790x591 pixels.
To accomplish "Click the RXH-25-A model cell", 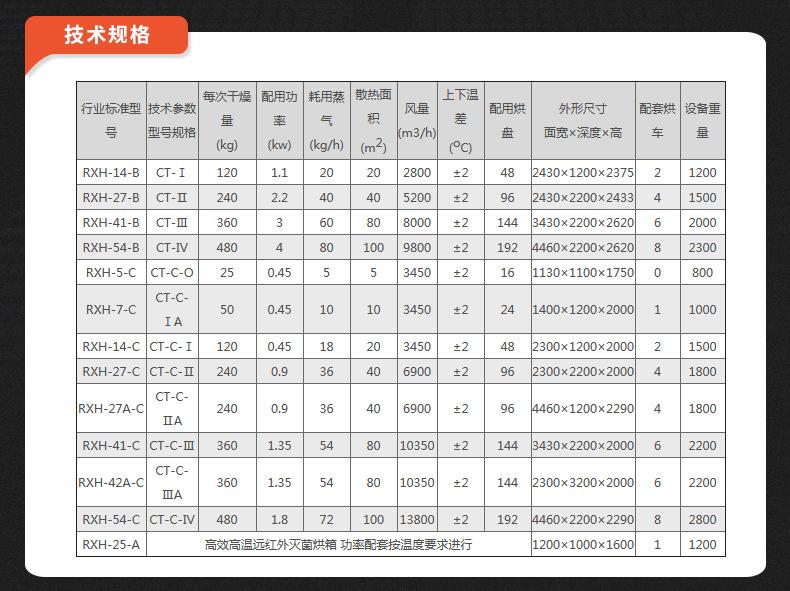I will pos(111,545).
